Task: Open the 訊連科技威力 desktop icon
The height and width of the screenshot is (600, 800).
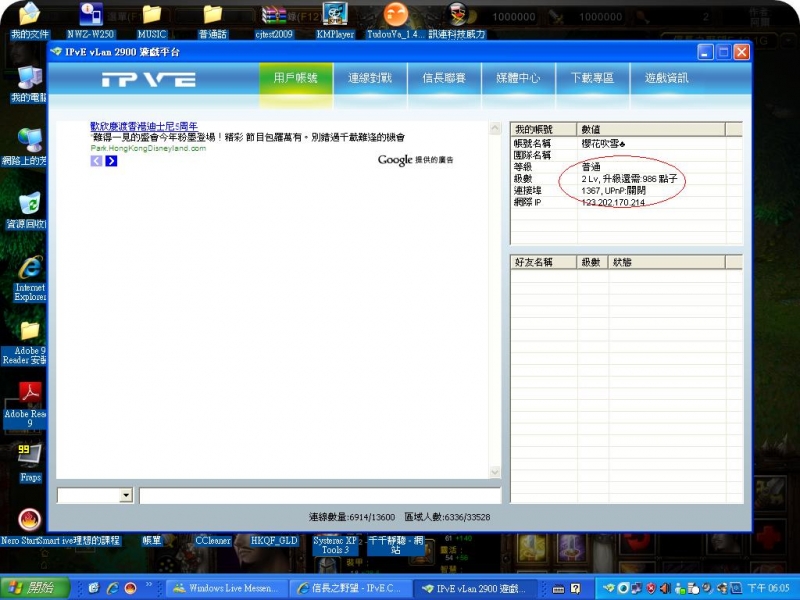Action: pos(457,20)
